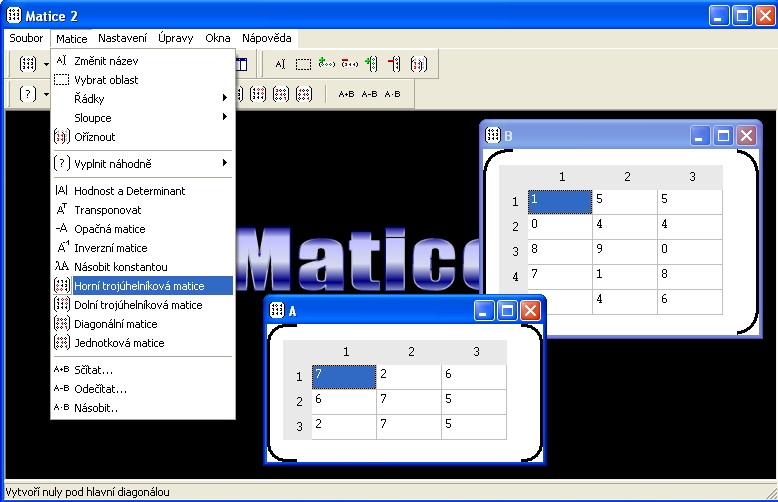Click the Matice 2 application icon in title bar
The height and width of the screenshot is (502, 778).
coord(14,15)
